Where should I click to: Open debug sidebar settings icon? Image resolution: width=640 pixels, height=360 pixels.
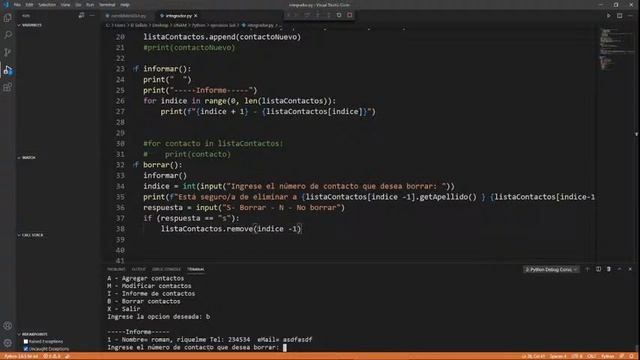(x=82, y=16)
